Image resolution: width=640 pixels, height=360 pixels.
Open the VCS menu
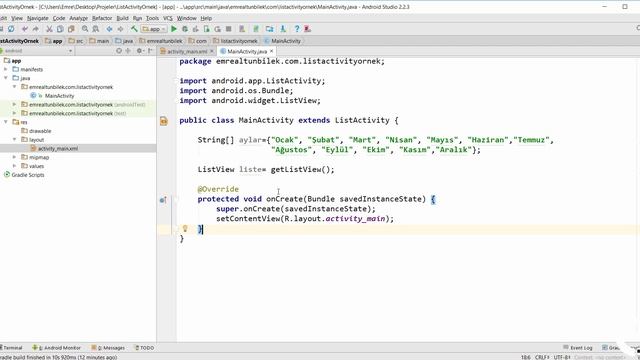[168, 18]
